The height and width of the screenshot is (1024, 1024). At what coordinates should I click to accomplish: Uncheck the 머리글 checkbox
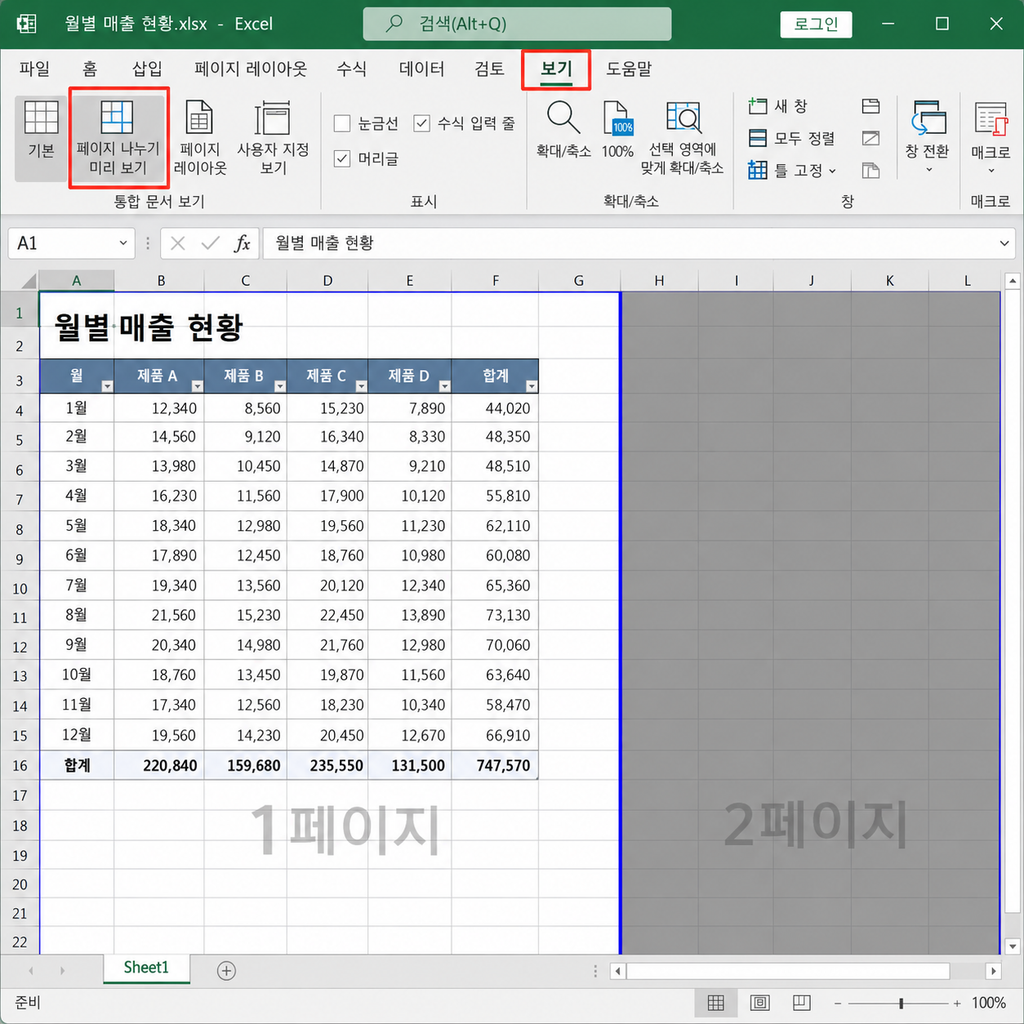pyautogui.click(x=342, y=158)
